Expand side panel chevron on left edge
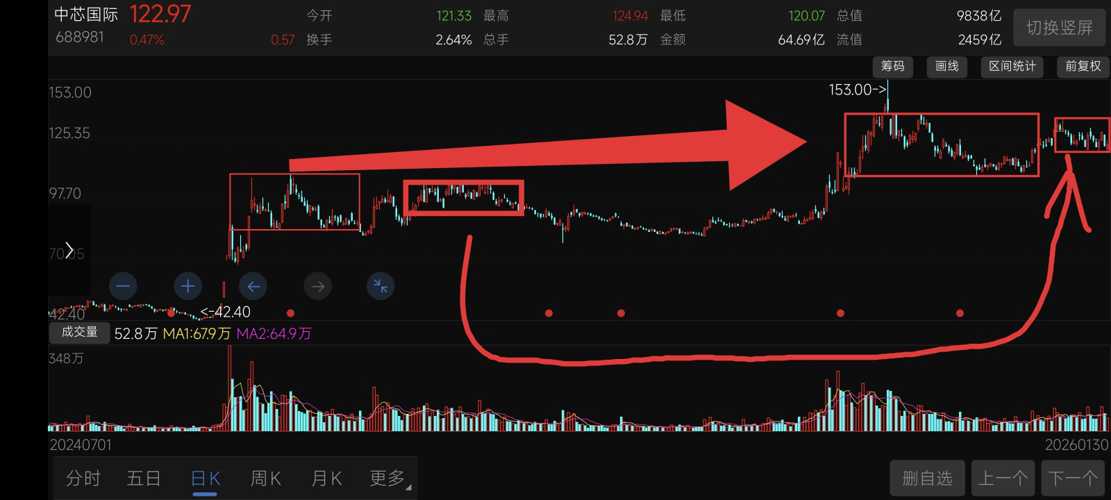The width and height of the screenshot is (1111, 500). click(69, 250)
